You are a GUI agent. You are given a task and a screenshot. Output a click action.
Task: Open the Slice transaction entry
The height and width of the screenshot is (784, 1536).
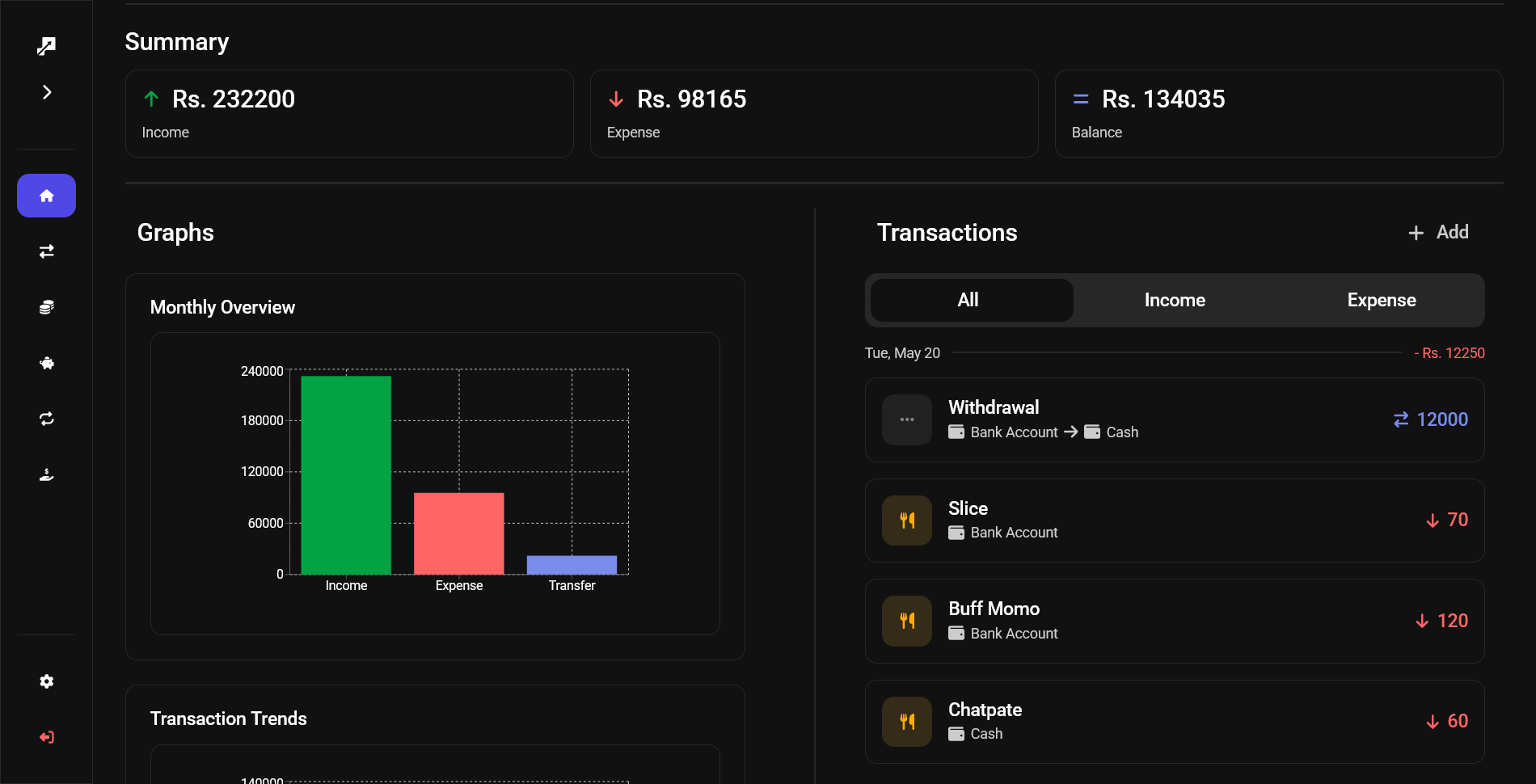[1175, 521]
